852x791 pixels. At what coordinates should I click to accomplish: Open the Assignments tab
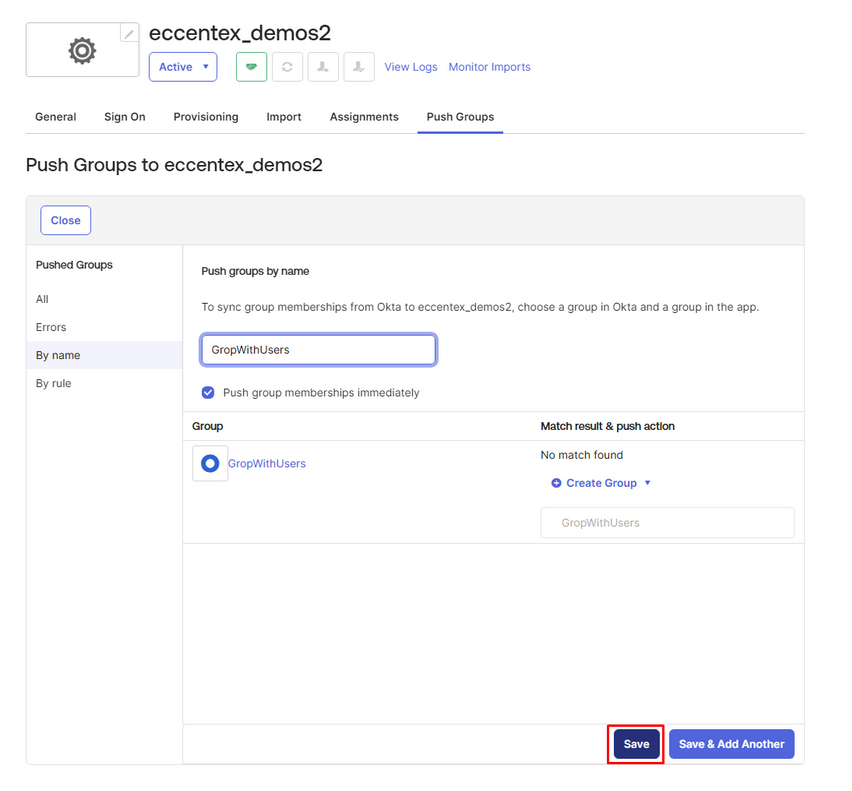364,117
